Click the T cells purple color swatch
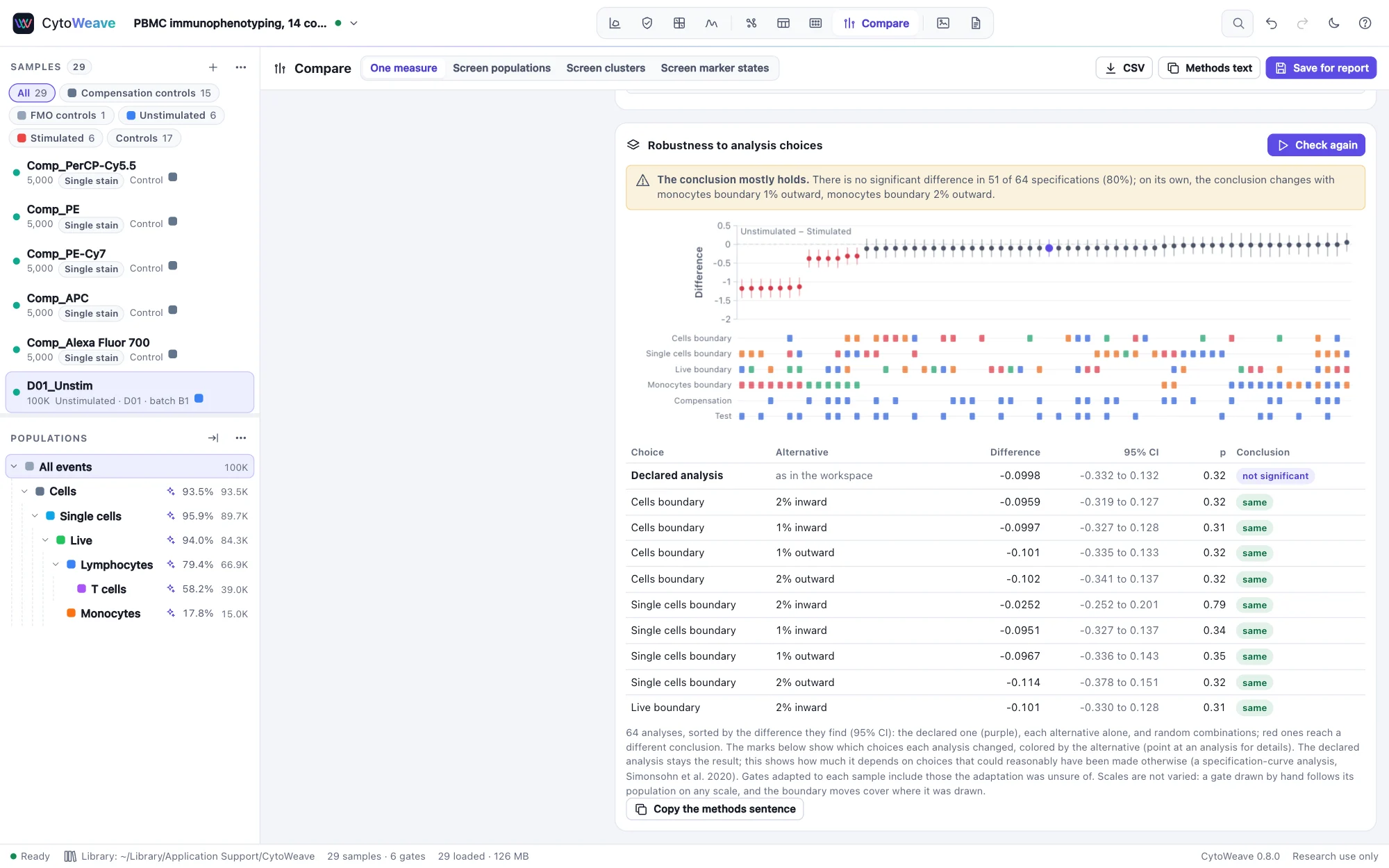This screenshot has width=1389, height=868. pos(82,589)
